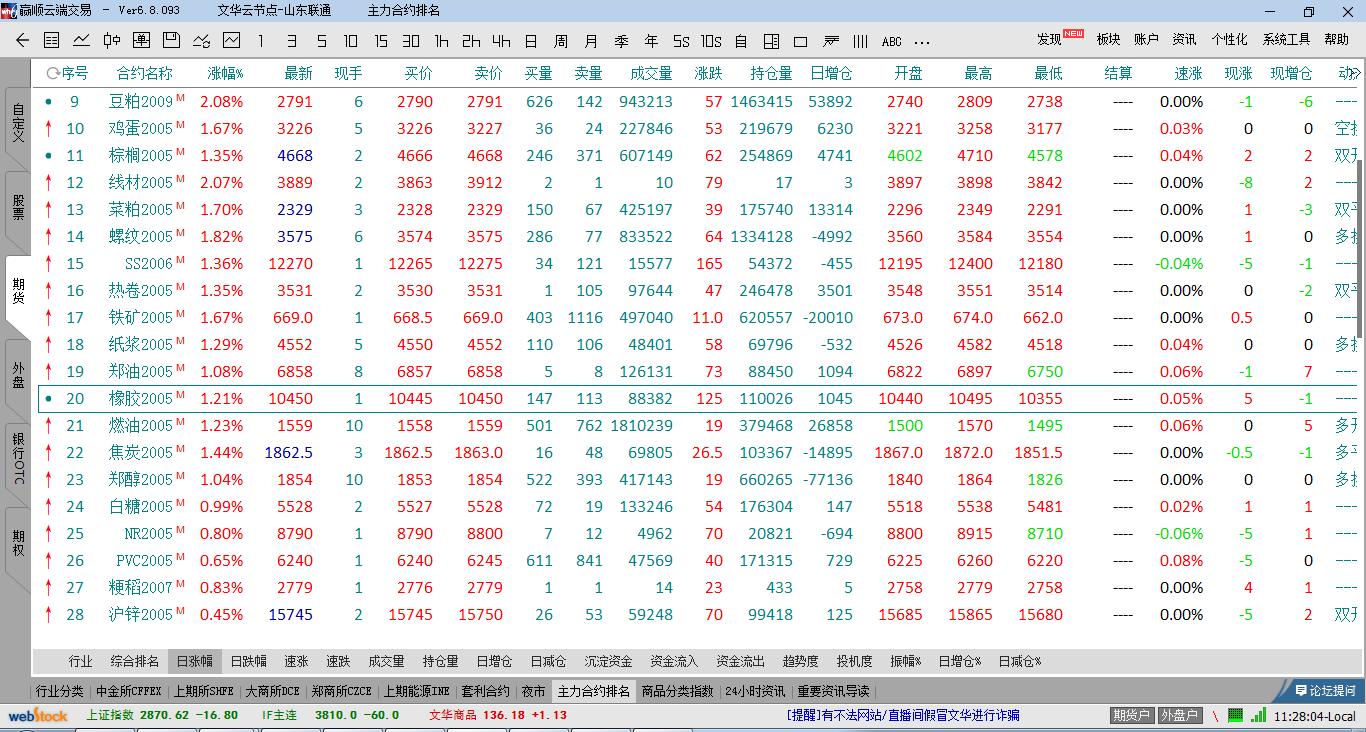
Task: Select the 30 minute period button
Action: pos(411,41)
